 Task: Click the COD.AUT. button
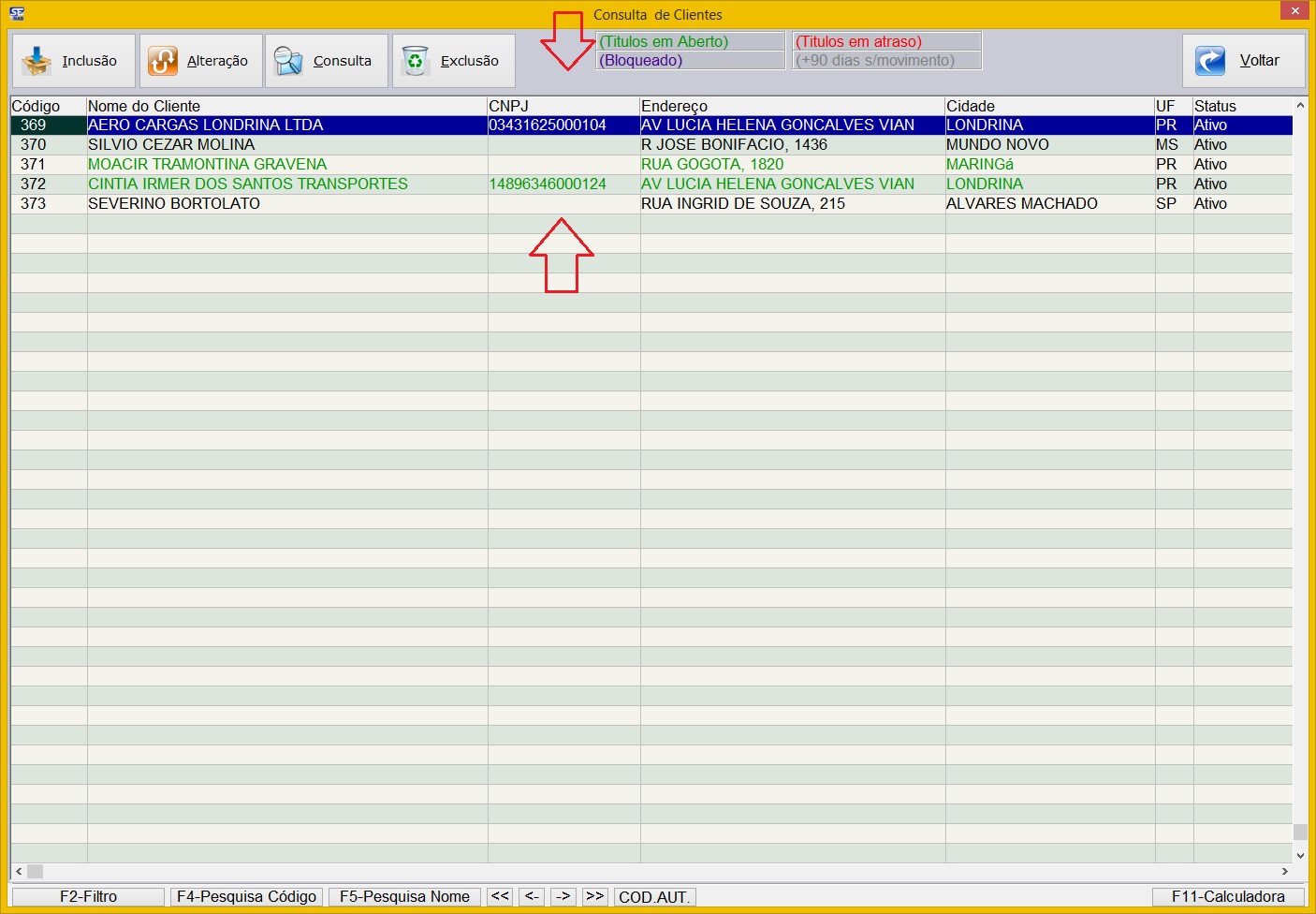click(654, 897)
